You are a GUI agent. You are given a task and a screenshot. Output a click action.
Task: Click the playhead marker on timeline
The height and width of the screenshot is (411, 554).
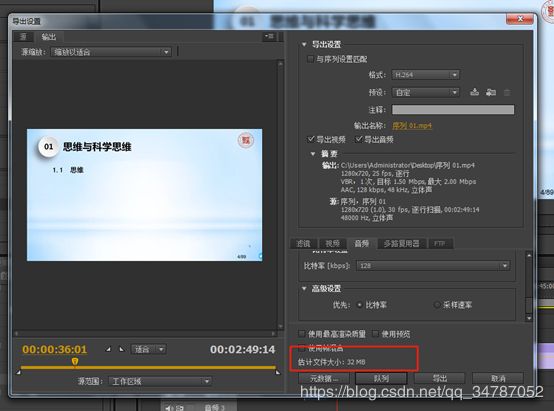click(x=75, y=361)
